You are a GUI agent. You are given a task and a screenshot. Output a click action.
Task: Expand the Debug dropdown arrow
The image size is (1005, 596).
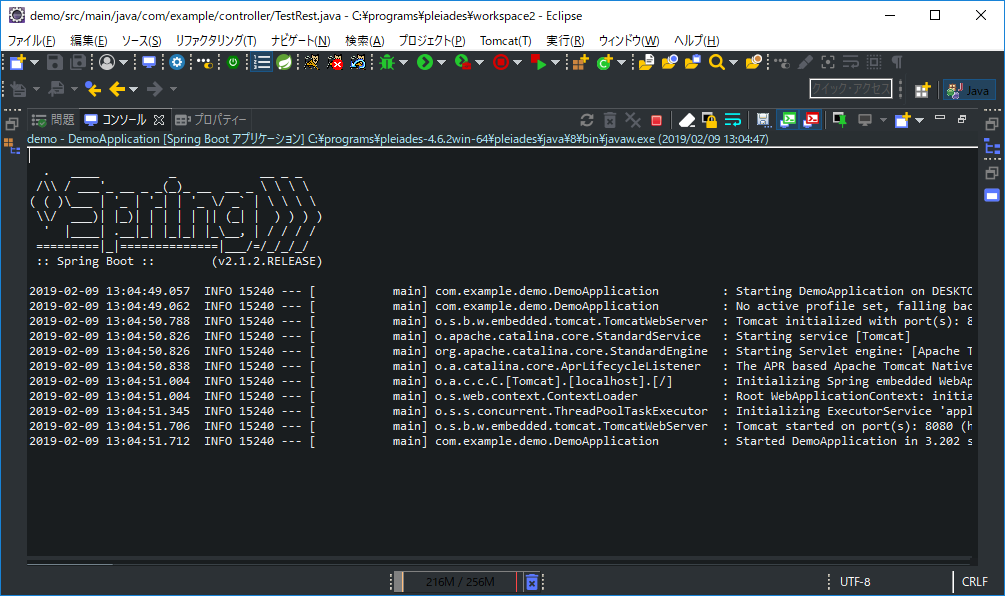coord(403,63)
